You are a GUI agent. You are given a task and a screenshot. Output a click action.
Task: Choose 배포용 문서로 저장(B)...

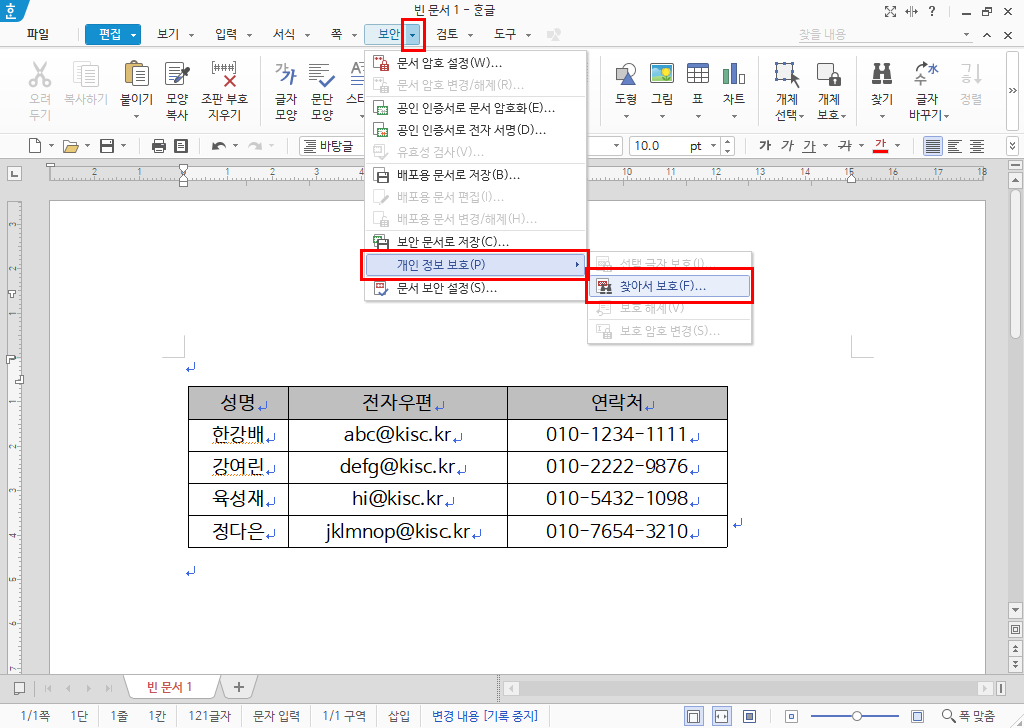coord(475,175)
